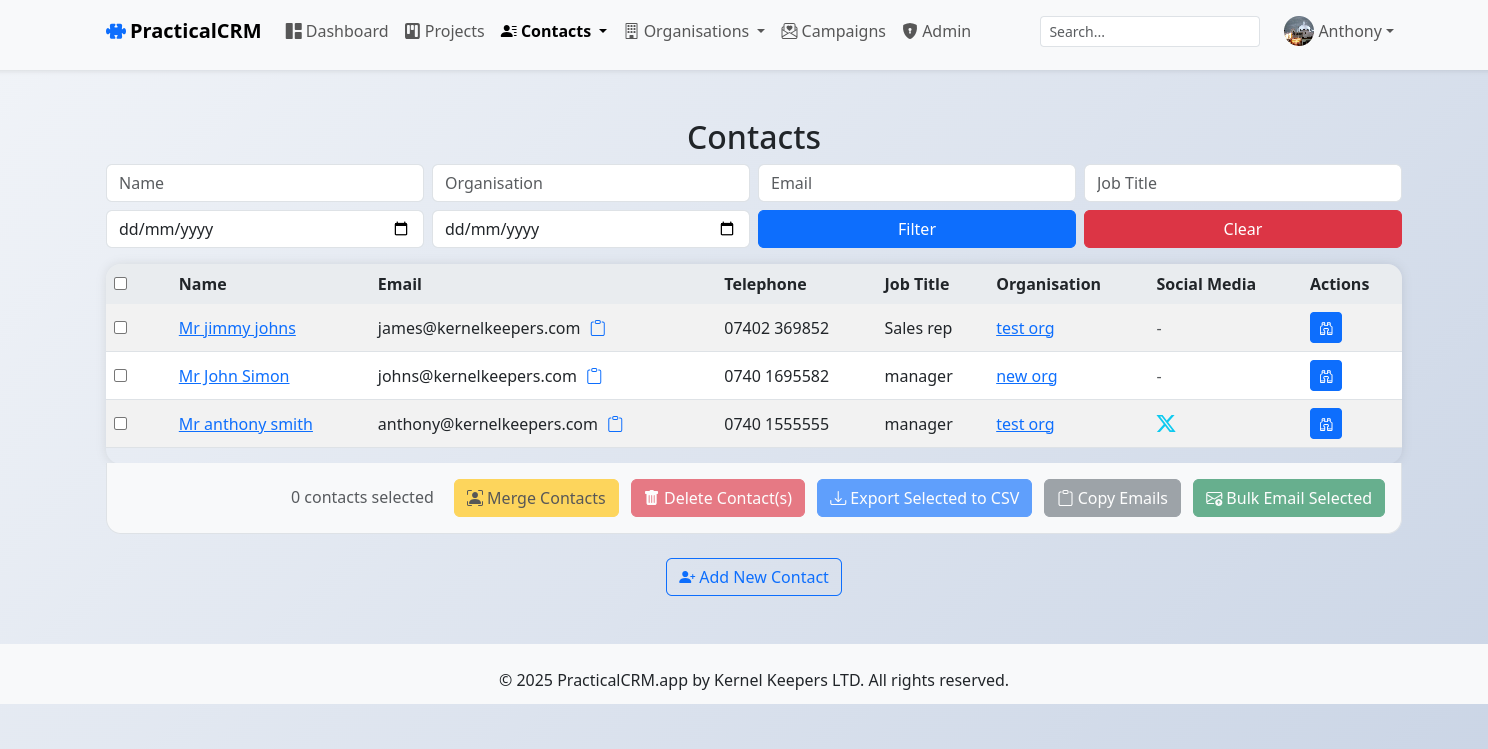
Task: Click phone number 0740 1555555
Action: [777, 424]
